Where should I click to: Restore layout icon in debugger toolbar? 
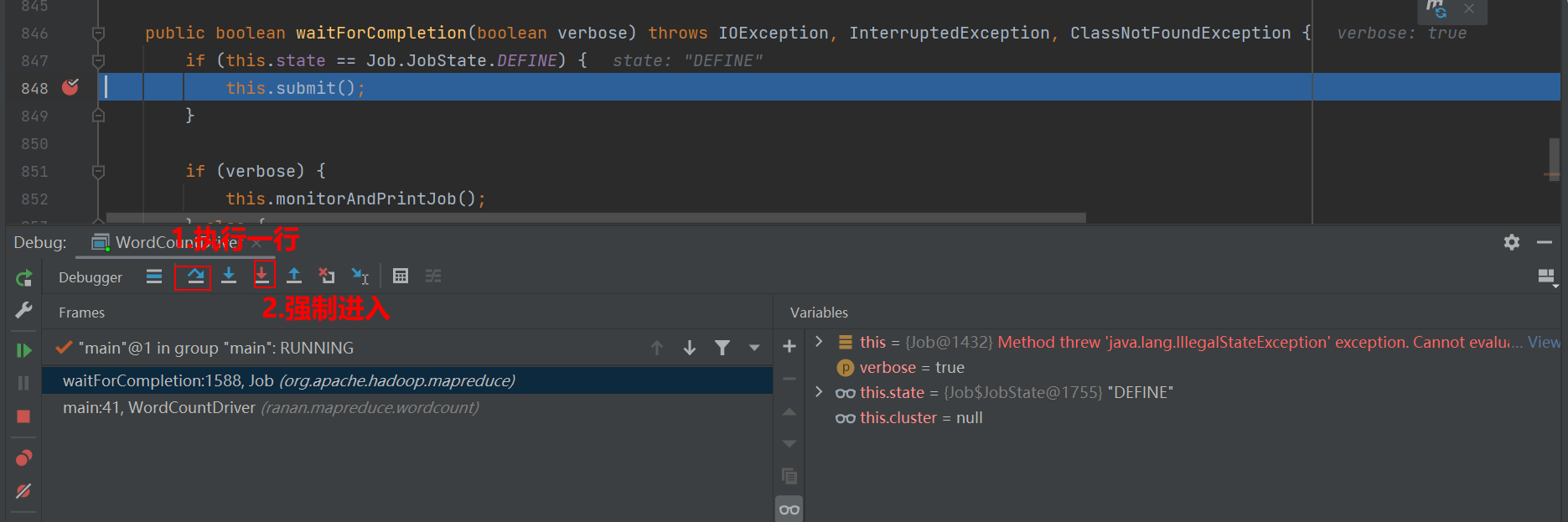[1547, 277]
